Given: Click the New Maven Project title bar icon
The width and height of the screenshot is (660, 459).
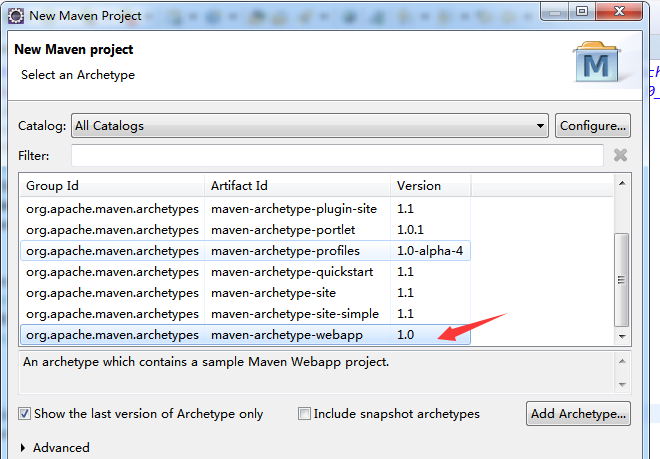Looking at the screenshot, I should pyautogui.click(x=16, y=16).
